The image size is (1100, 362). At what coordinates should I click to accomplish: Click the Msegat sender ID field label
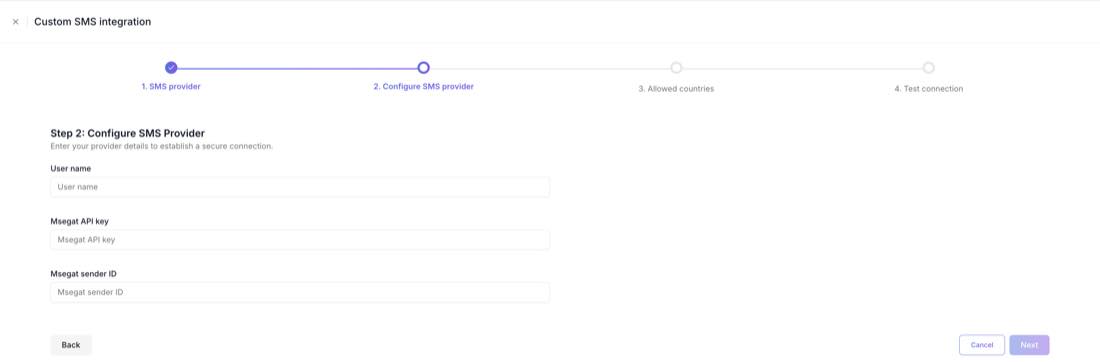pos(83,274)
